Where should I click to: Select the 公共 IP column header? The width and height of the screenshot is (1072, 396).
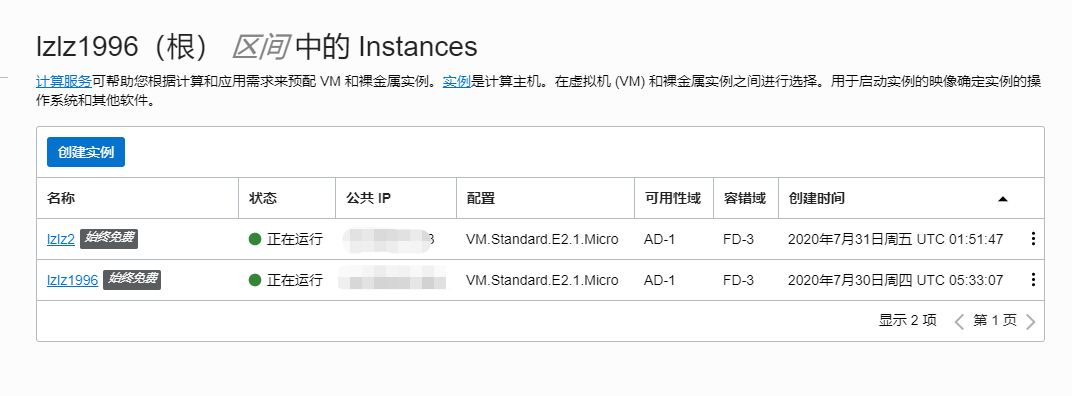(x=368, y=198)
